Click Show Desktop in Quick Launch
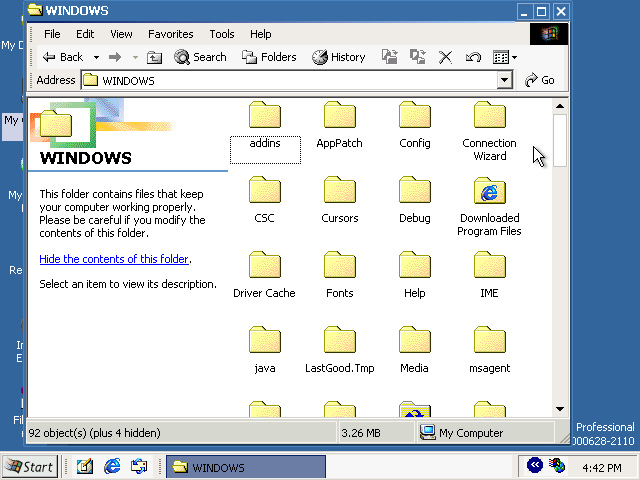The width and height of the screenshot is (640, 480). point(85,467)
